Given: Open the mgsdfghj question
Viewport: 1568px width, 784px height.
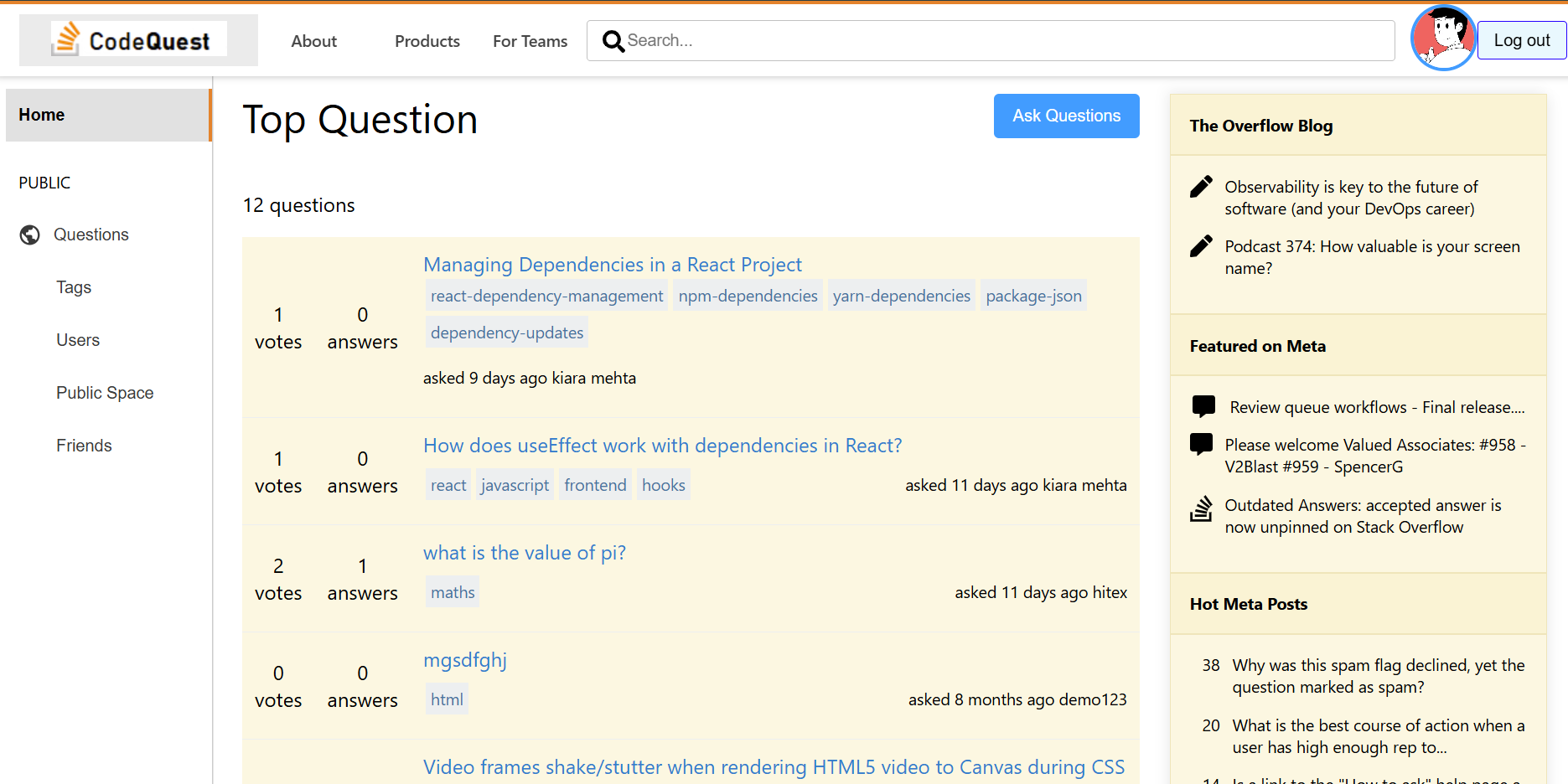Looking at the screenshot, I should pyautogui.click(x=465, y=660).
